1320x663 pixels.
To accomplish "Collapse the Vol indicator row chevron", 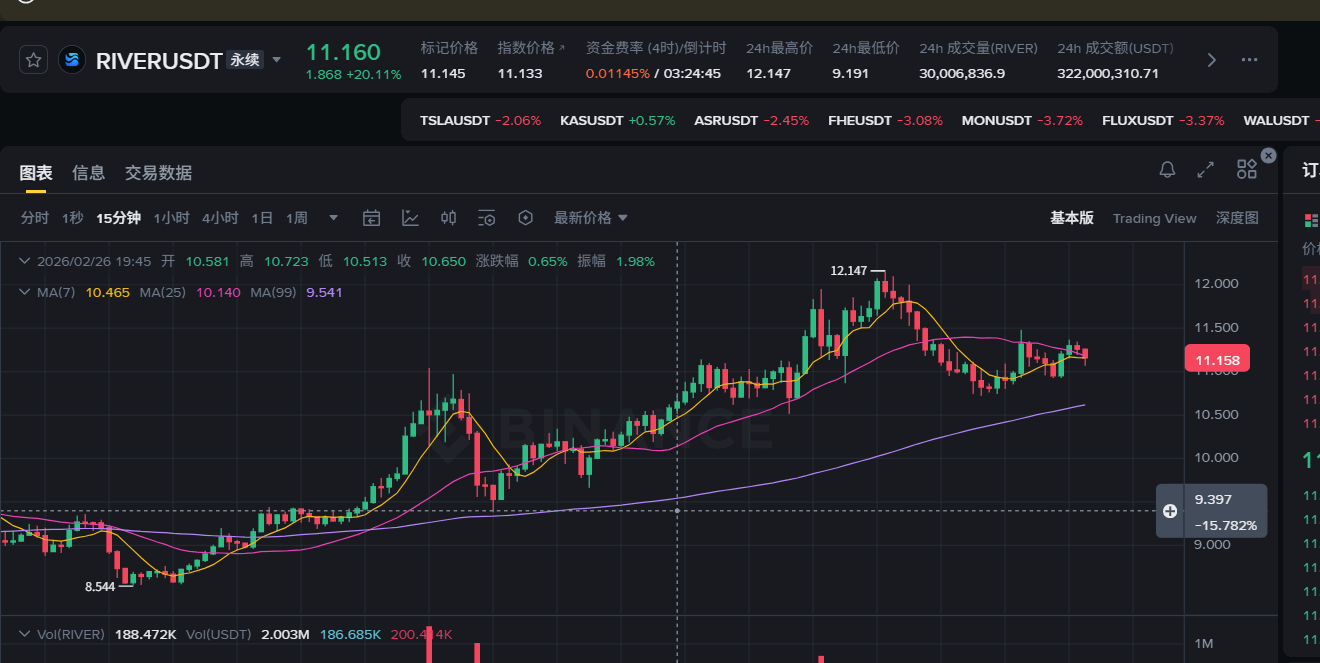I will click(x=25, y=634).
